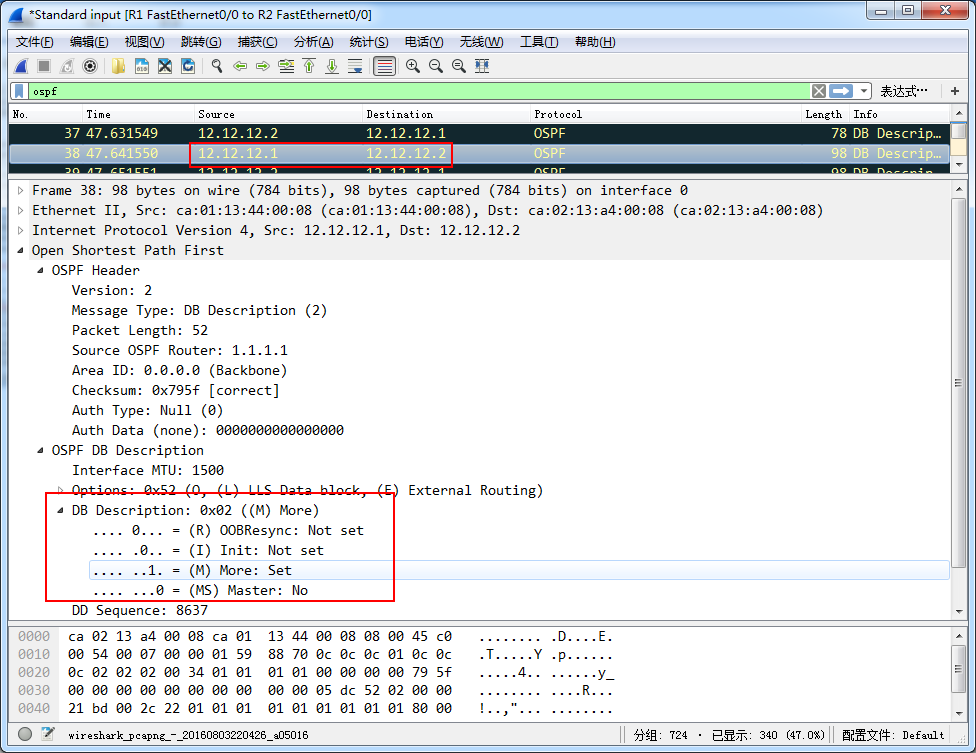Collapse DB Description: 0x02 node
The width and height of the screenshot is (976, 753).
(60, 510)
